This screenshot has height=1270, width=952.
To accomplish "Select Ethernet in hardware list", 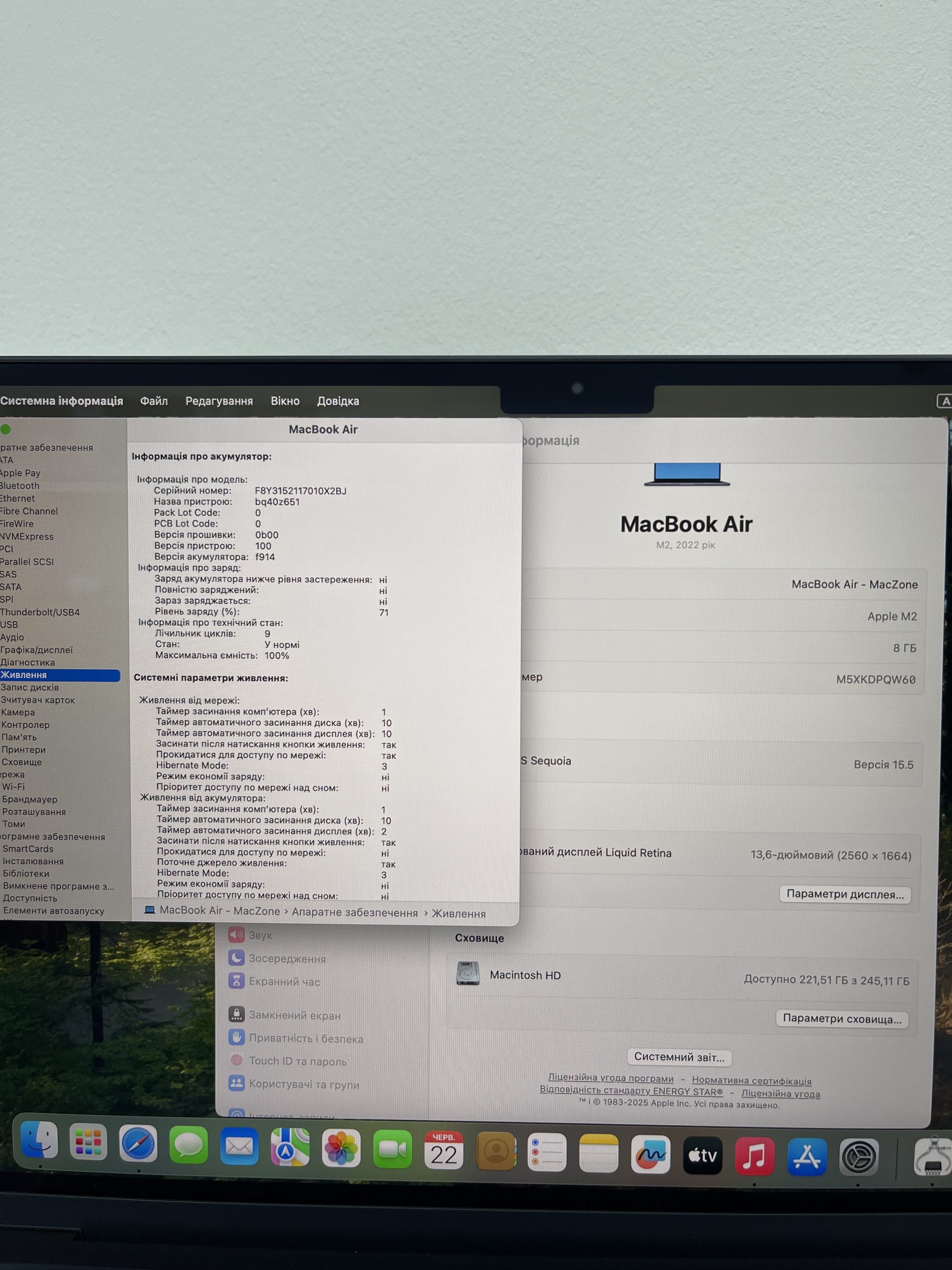I will point(18,499).
